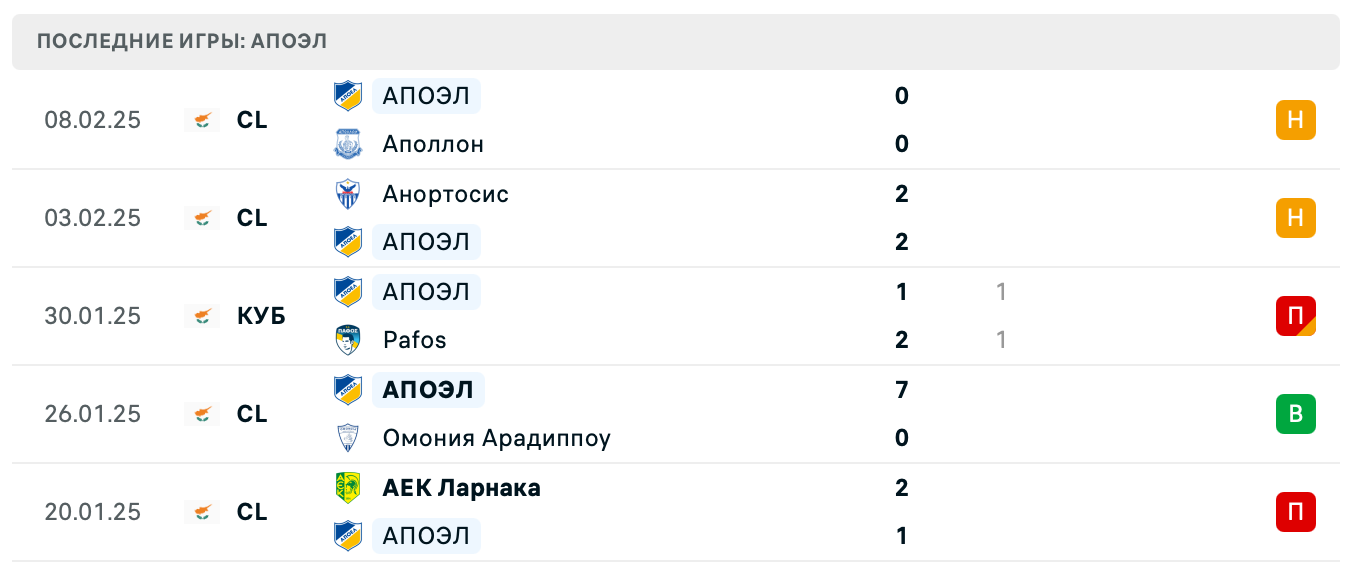Click the Anorthosis team crest icon
Viewport: 1354px width, 586px height.
tap(347, 194)
